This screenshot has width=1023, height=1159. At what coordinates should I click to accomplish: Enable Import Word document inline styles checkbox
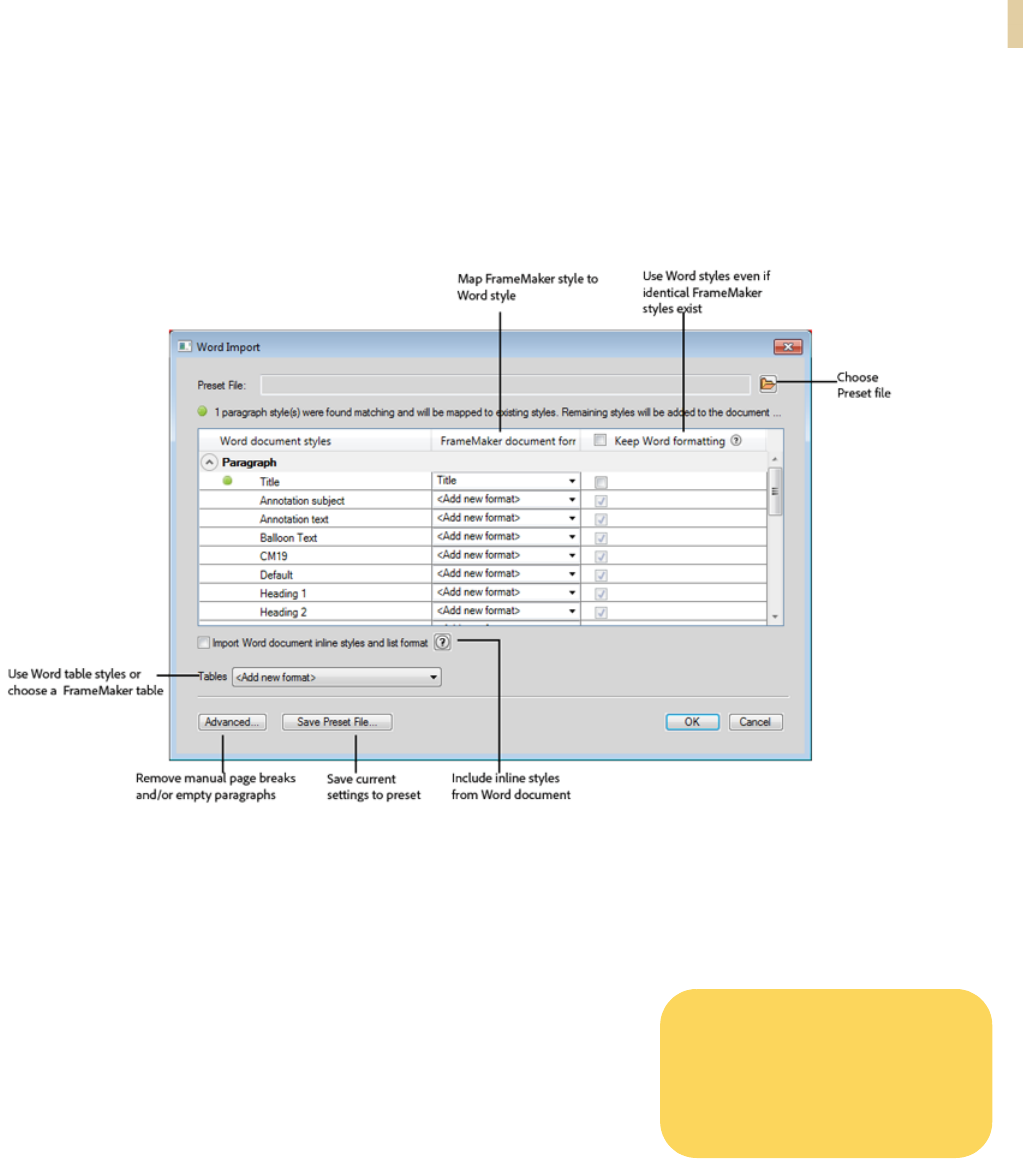tap(203, 642)
